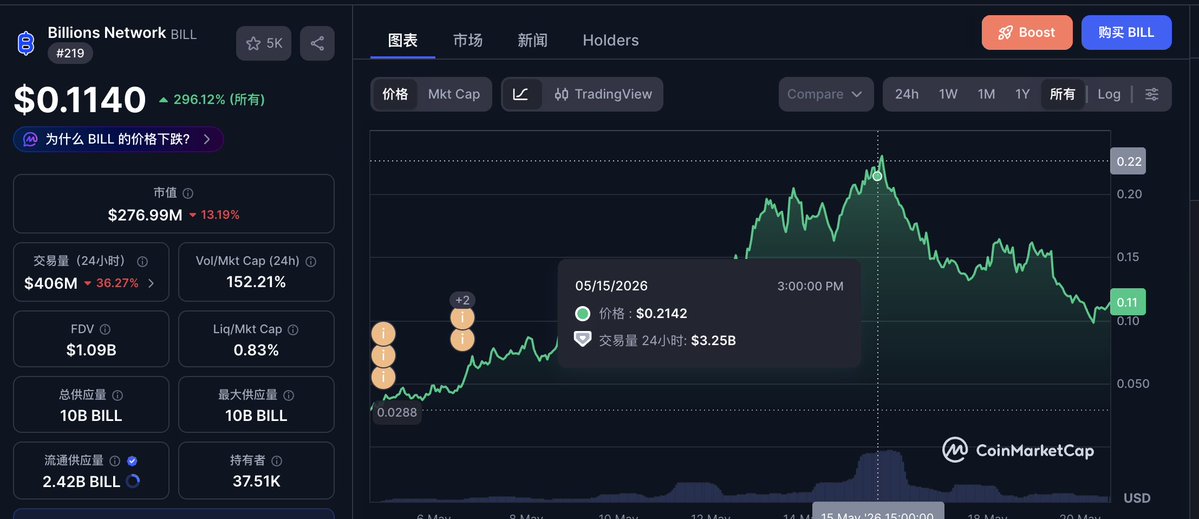This screenshot has width=1199, height=519.
Task: Click the 0.22 high price label
Action: pyautogui.click(x=1128, y=161)
